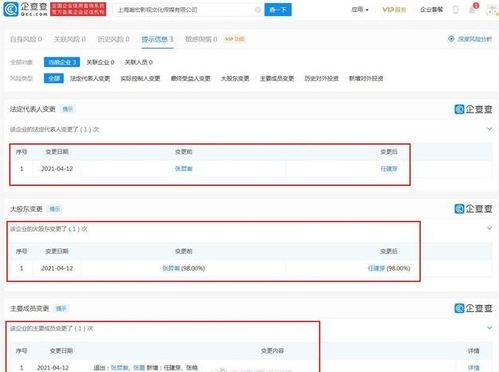Image resolution: width=499 pixels, height=372 pixels.
Task: Switch to the 关联风险 0 tab
Action: (70, 39)
